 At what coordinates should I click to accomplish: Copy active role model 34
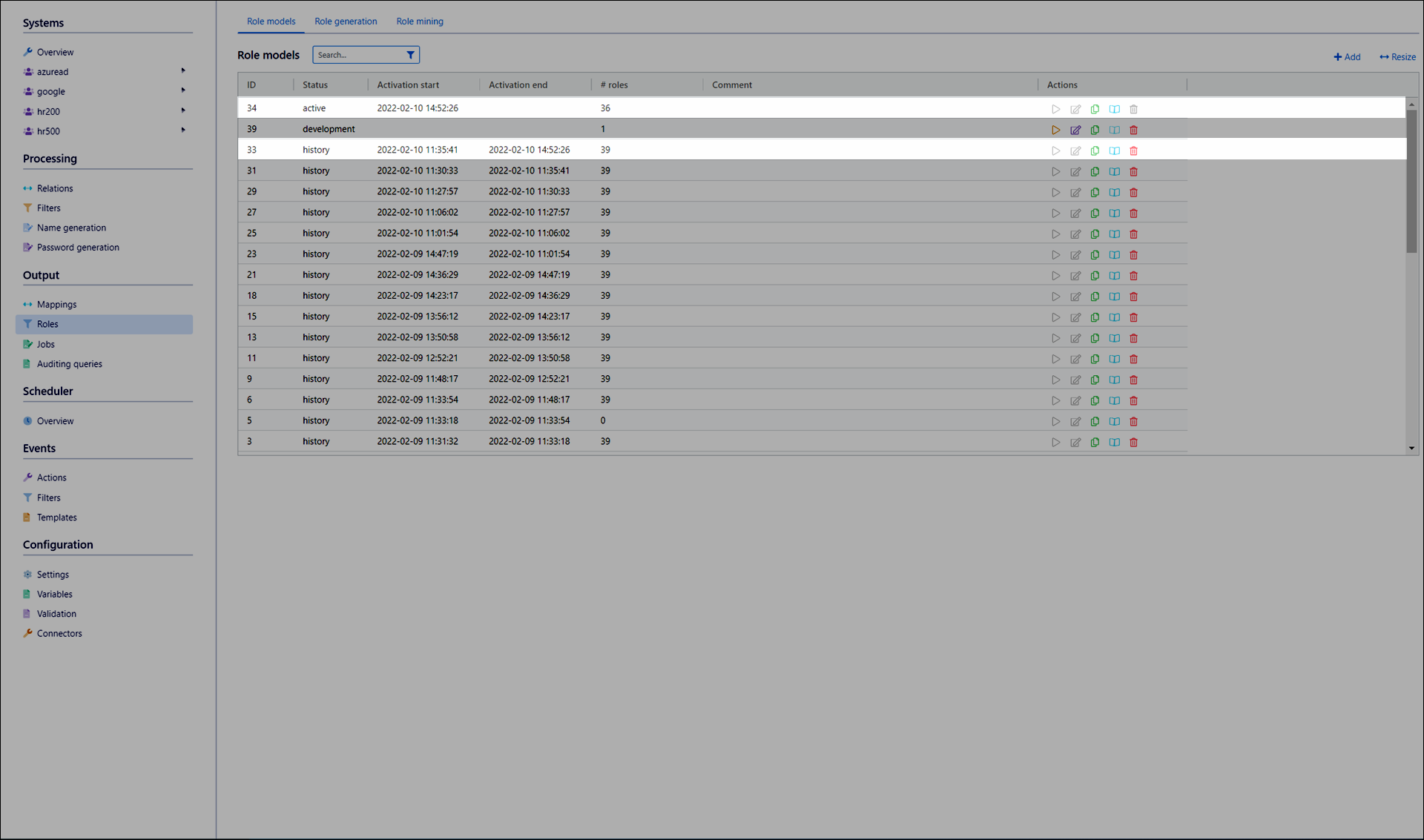click(1095, 109)
